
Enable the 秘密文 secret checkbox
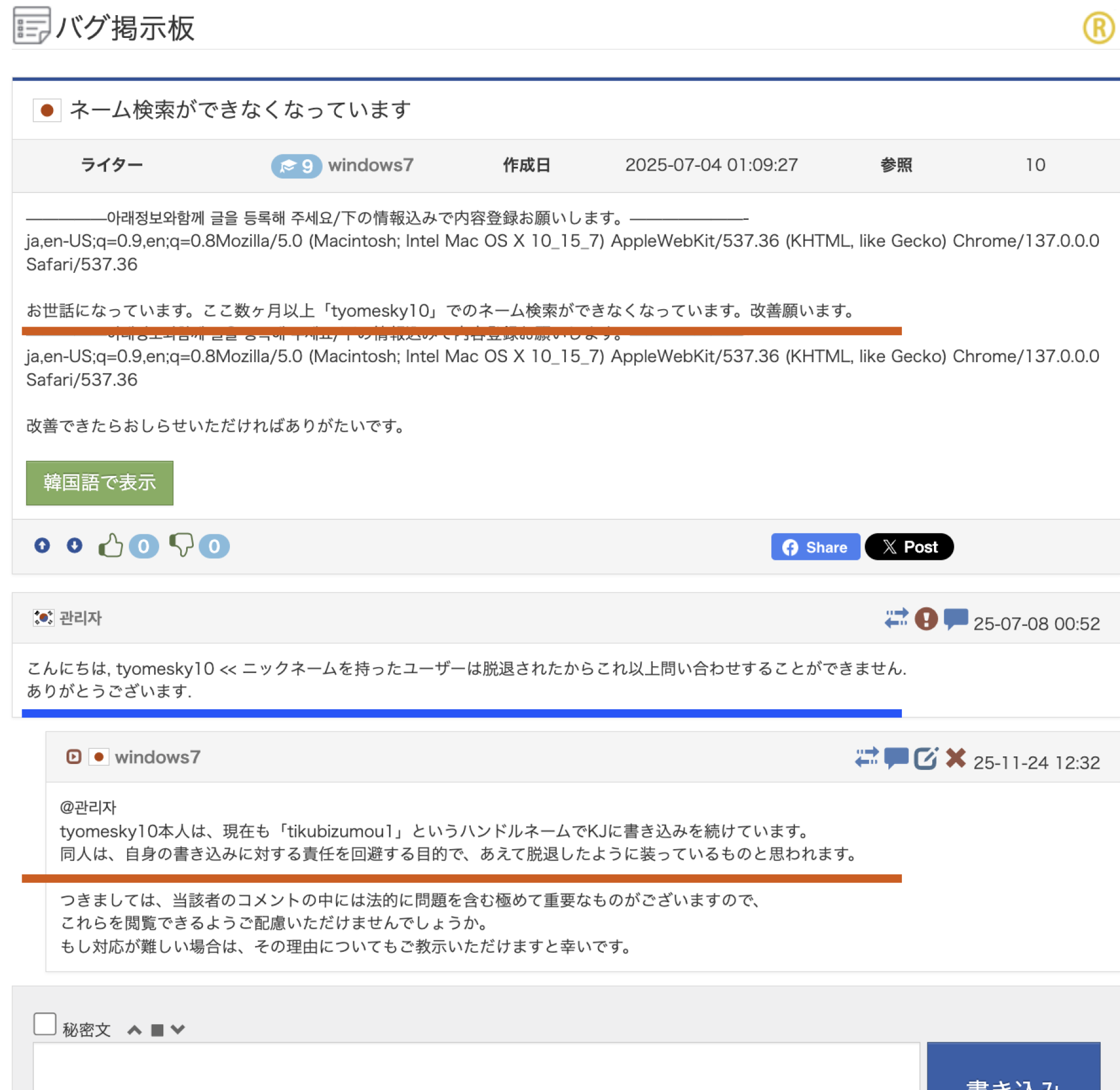pos(45,1024)
